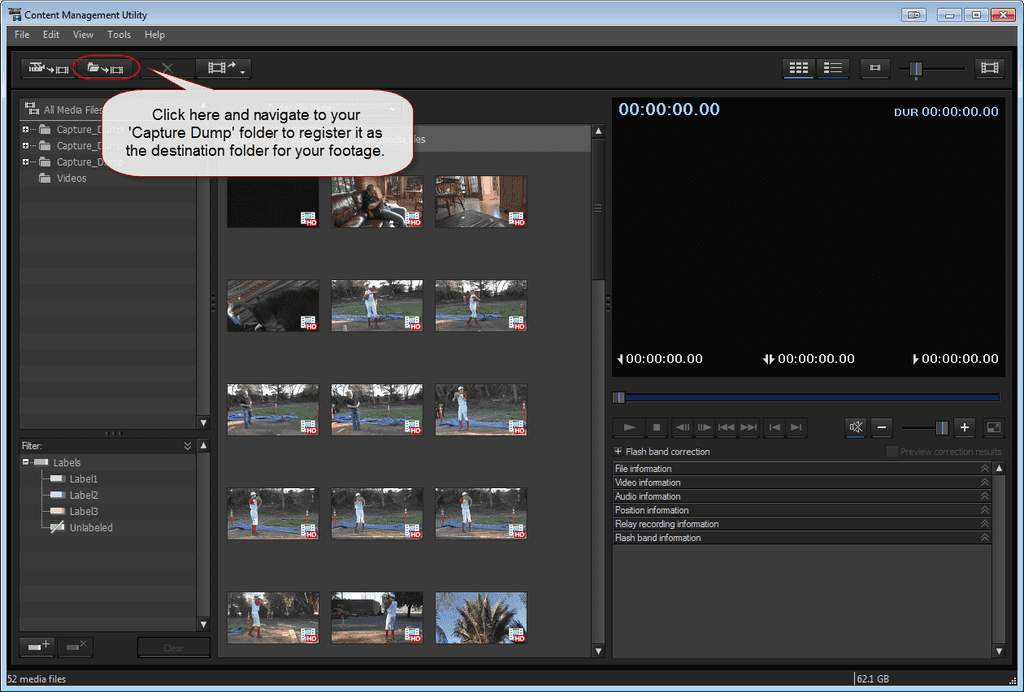The height and width of the screenshot is (692, 1024).
Task: Expand the File information section
Action: click(x=984, y=469)
